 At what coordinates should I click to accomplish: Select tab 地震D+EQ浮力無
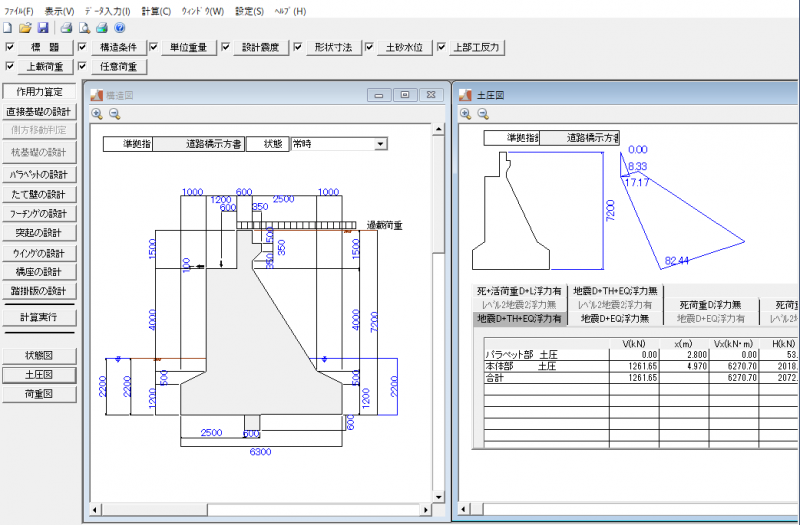pyautogui.click(x=615, y=318)
